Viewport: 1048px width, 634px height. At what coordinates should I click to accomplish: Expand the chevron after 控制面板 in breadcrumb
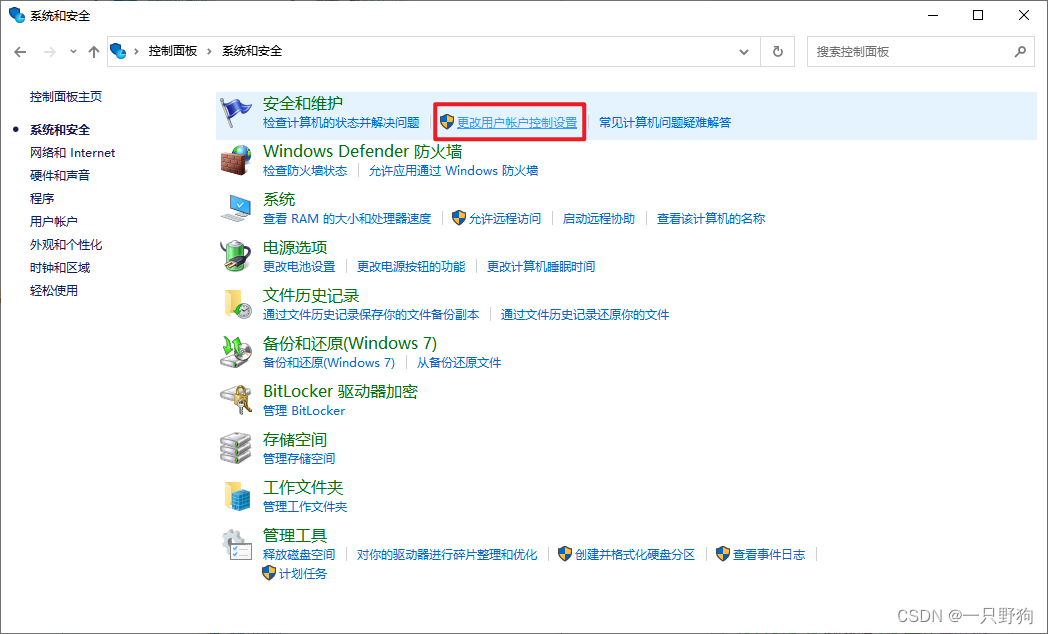pyautogui.click(x=210, y=51)
